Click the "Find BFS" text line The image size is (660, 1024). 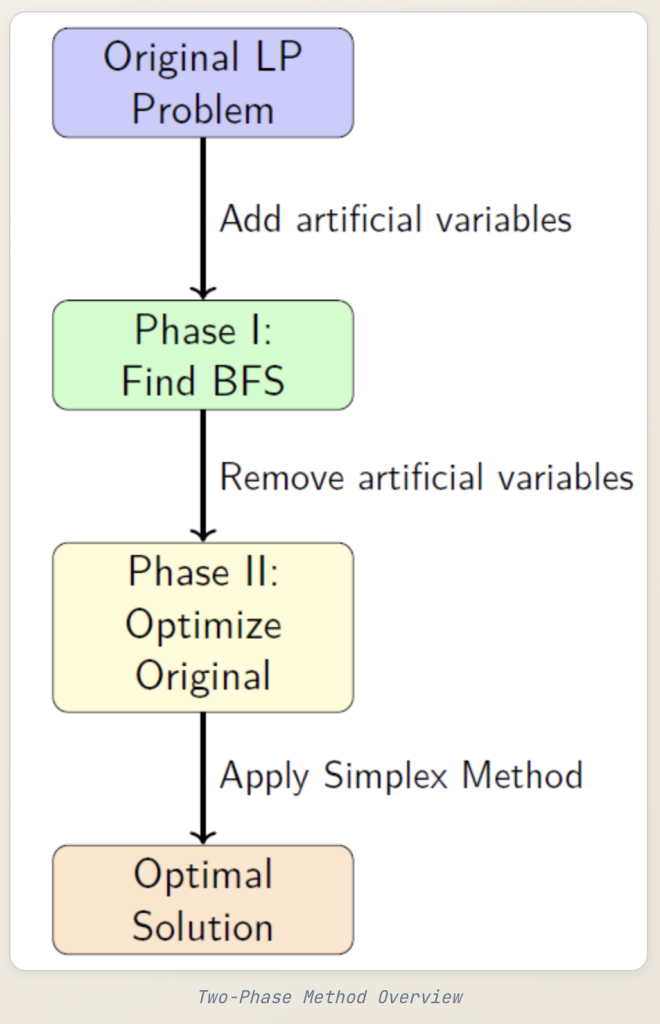(203, 381)
